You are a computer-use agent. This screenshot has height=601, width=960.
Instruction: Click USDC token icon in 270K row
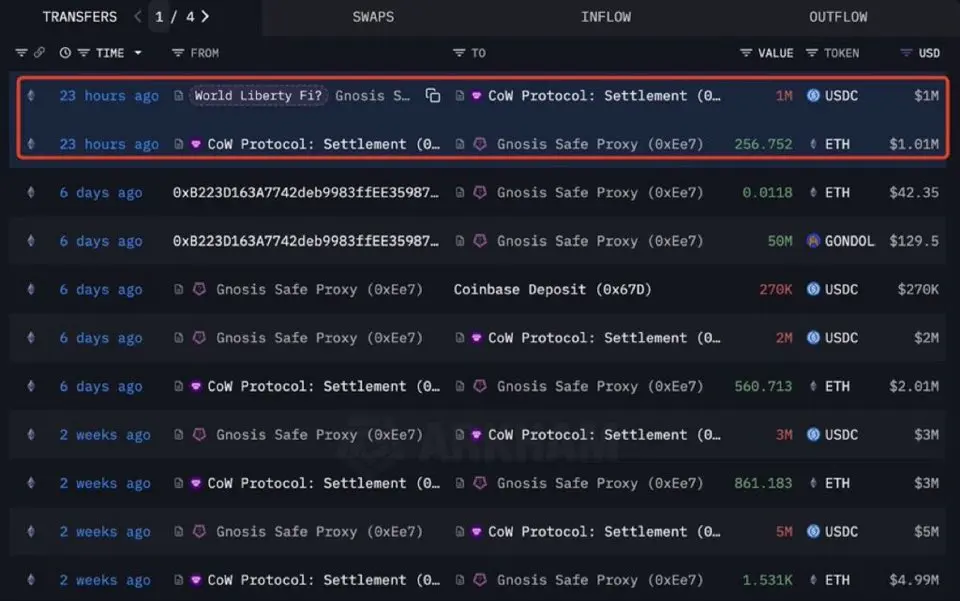tap(813, 289)
